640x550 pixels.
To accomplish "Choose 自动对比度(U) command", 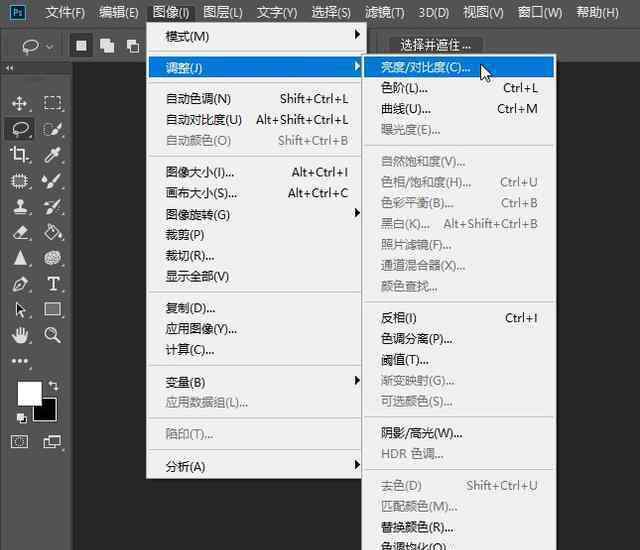I will (x=256, y=120).
